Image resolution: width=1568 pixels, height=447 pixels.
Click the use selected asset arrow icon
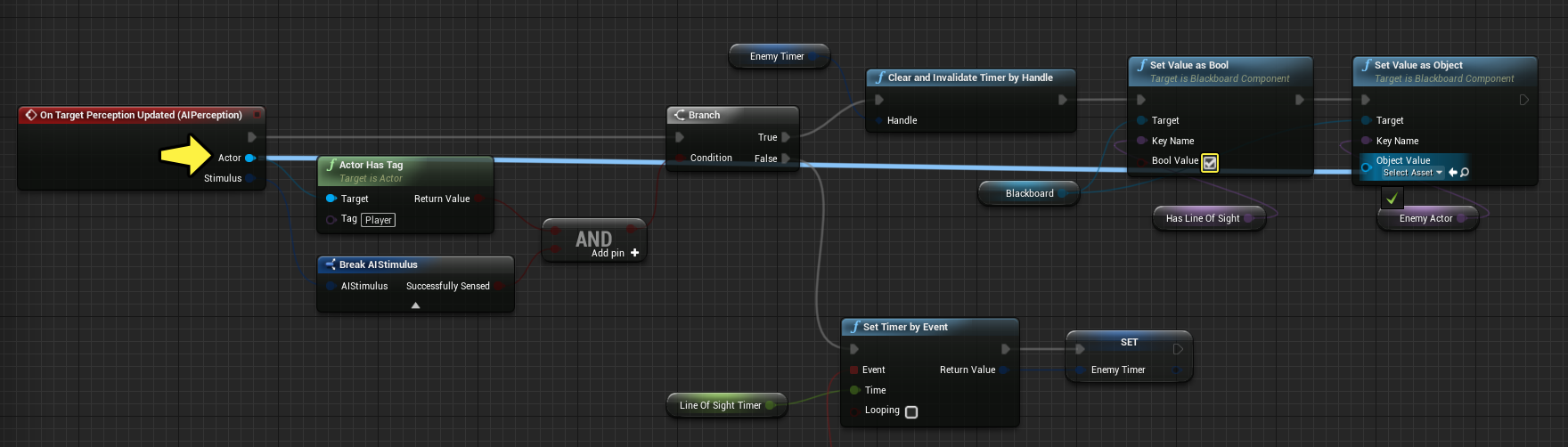(1453, 173)
